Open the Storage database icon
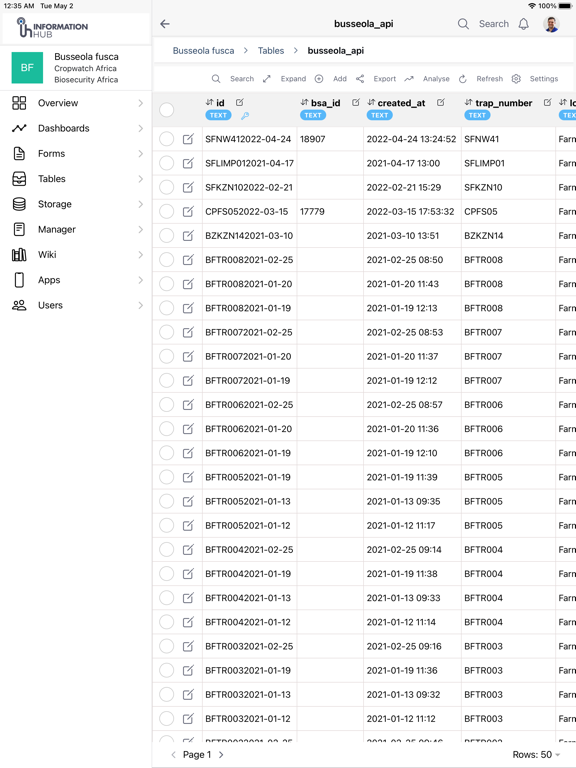This screenshot has height=768, width=576. [x=19, y=204]
